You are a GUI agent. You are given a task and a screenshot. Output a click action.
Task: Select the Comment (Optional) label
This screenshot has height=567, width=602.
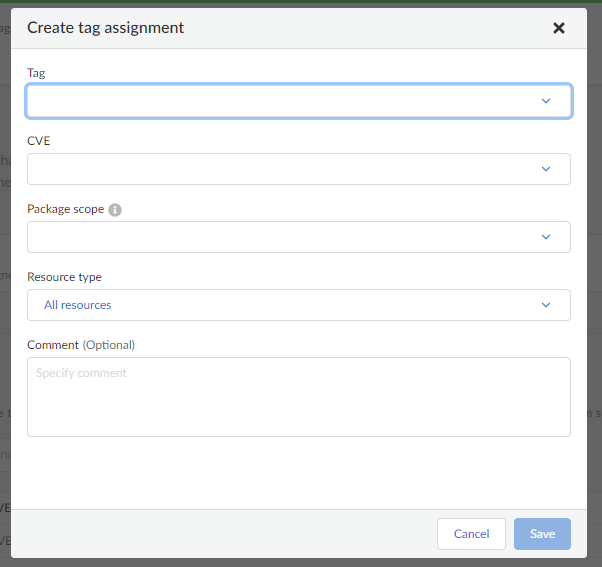(81, 345)
